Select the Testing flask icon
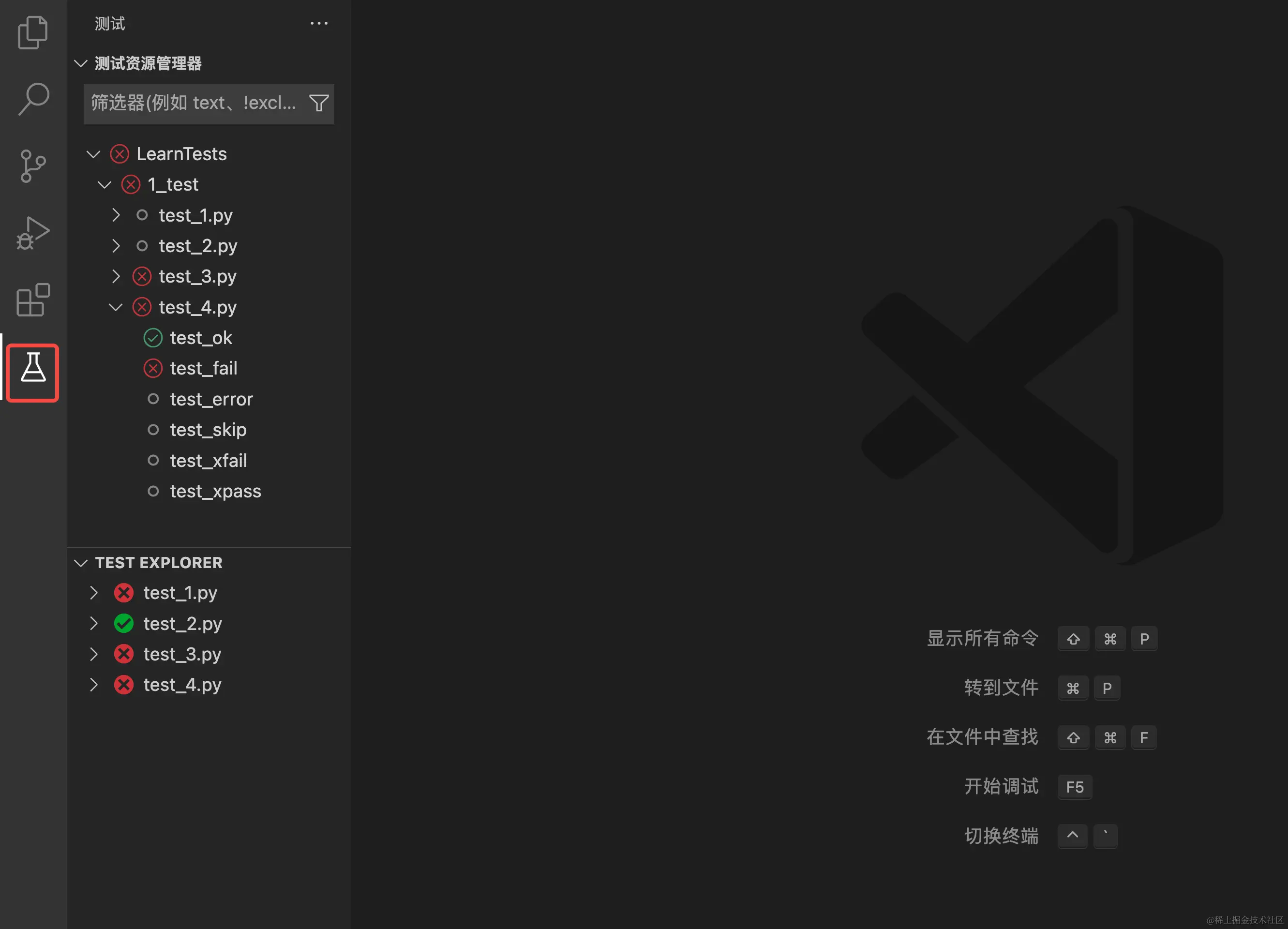The height and width of the screenshot is (929, 1288). click(33, 373)
